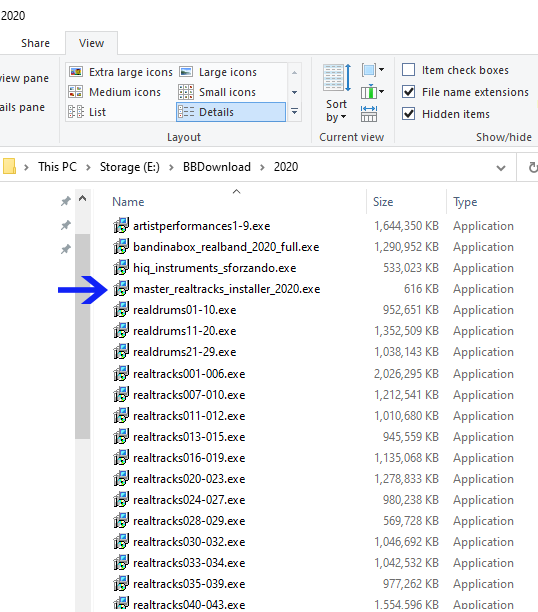Click size value 2,026,295 KB

406,374
